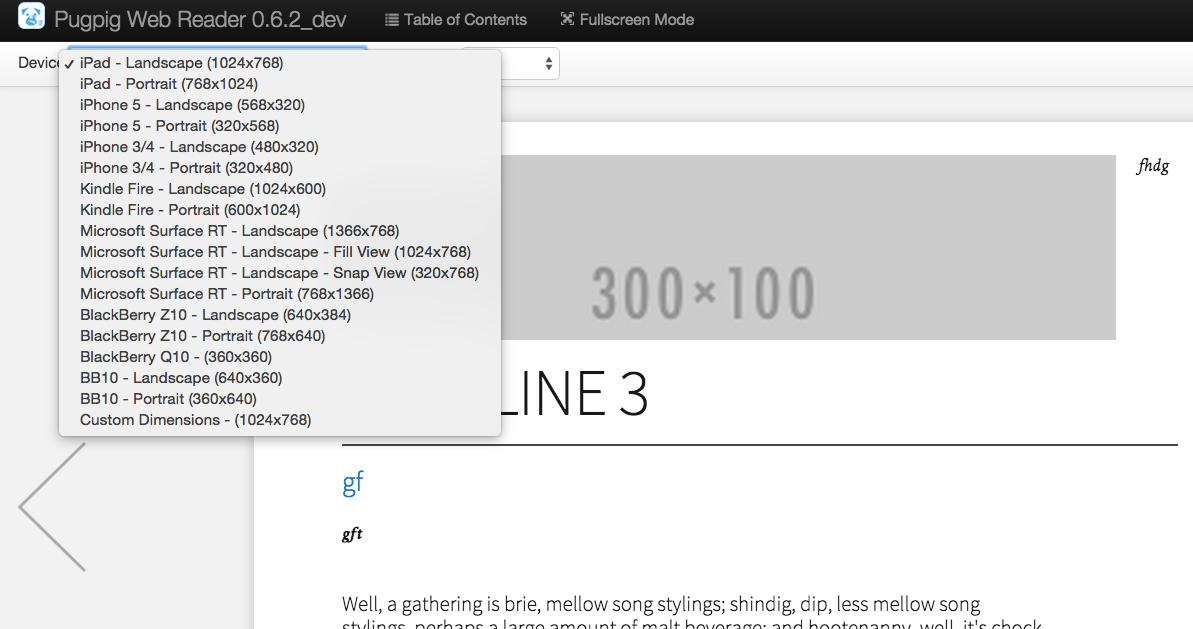Screen dimensions: 1193x629
Task: Click the Pugpig Web Reader title
Action: click(200, 20)
